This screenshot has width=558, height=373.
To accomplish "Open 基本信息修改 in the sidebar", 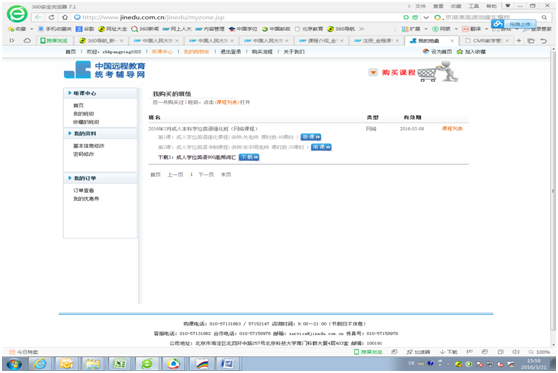I will pyautogui.click(x=89, y=146).
